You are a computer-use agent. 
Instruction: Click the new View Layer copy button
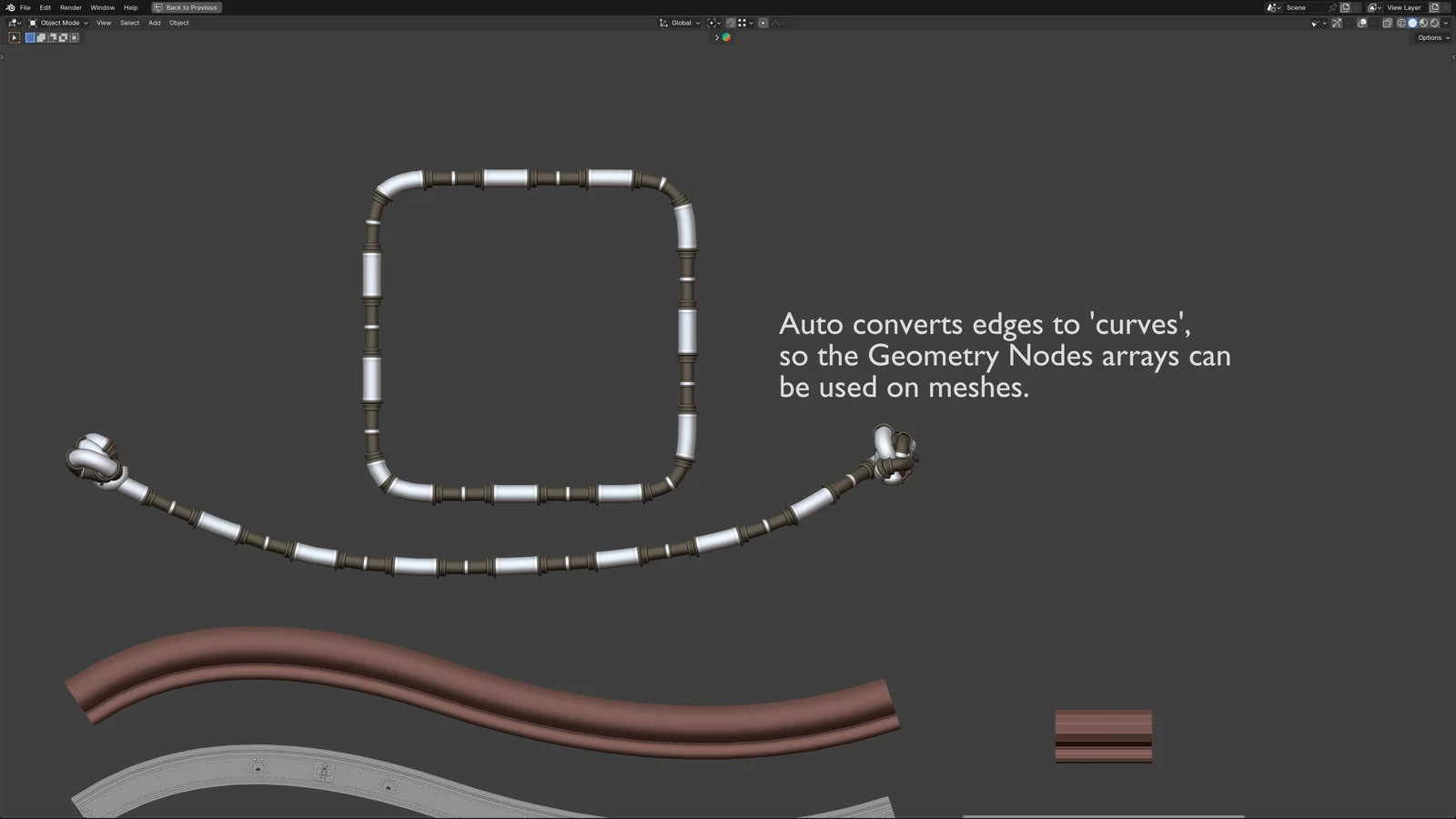1434,7
